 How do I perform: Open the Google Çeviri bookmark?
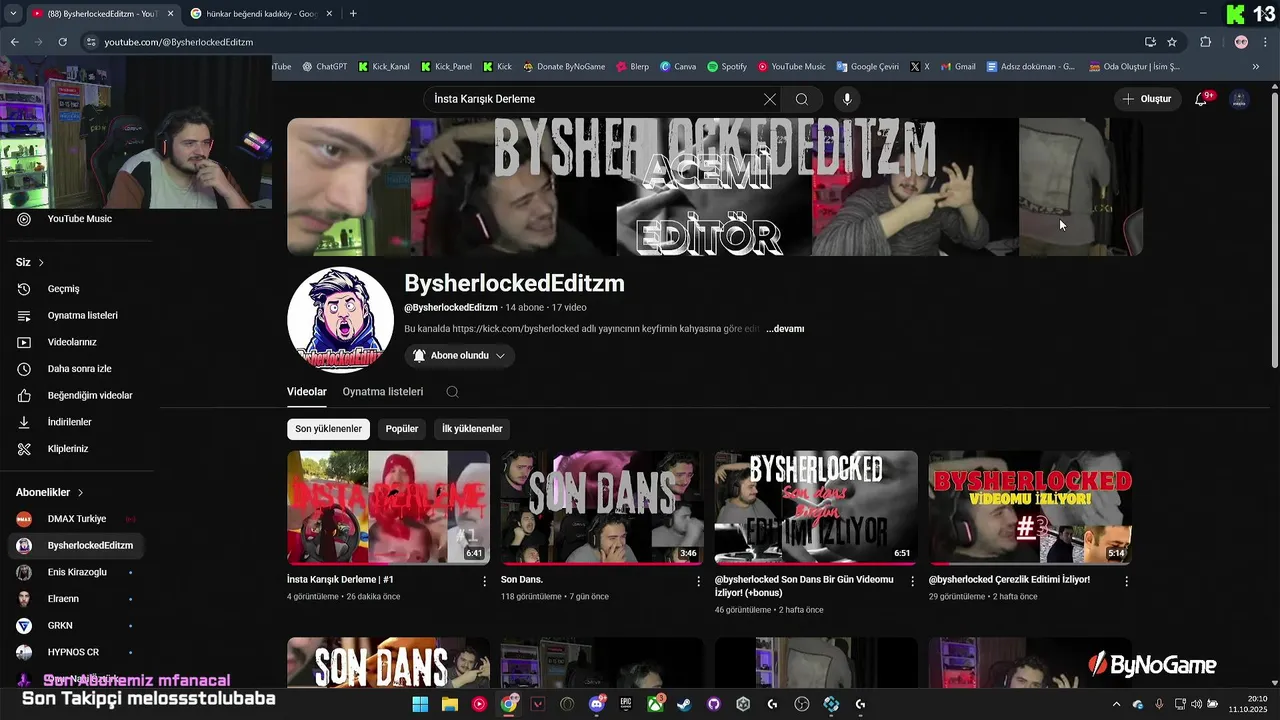tap(867, 67)
